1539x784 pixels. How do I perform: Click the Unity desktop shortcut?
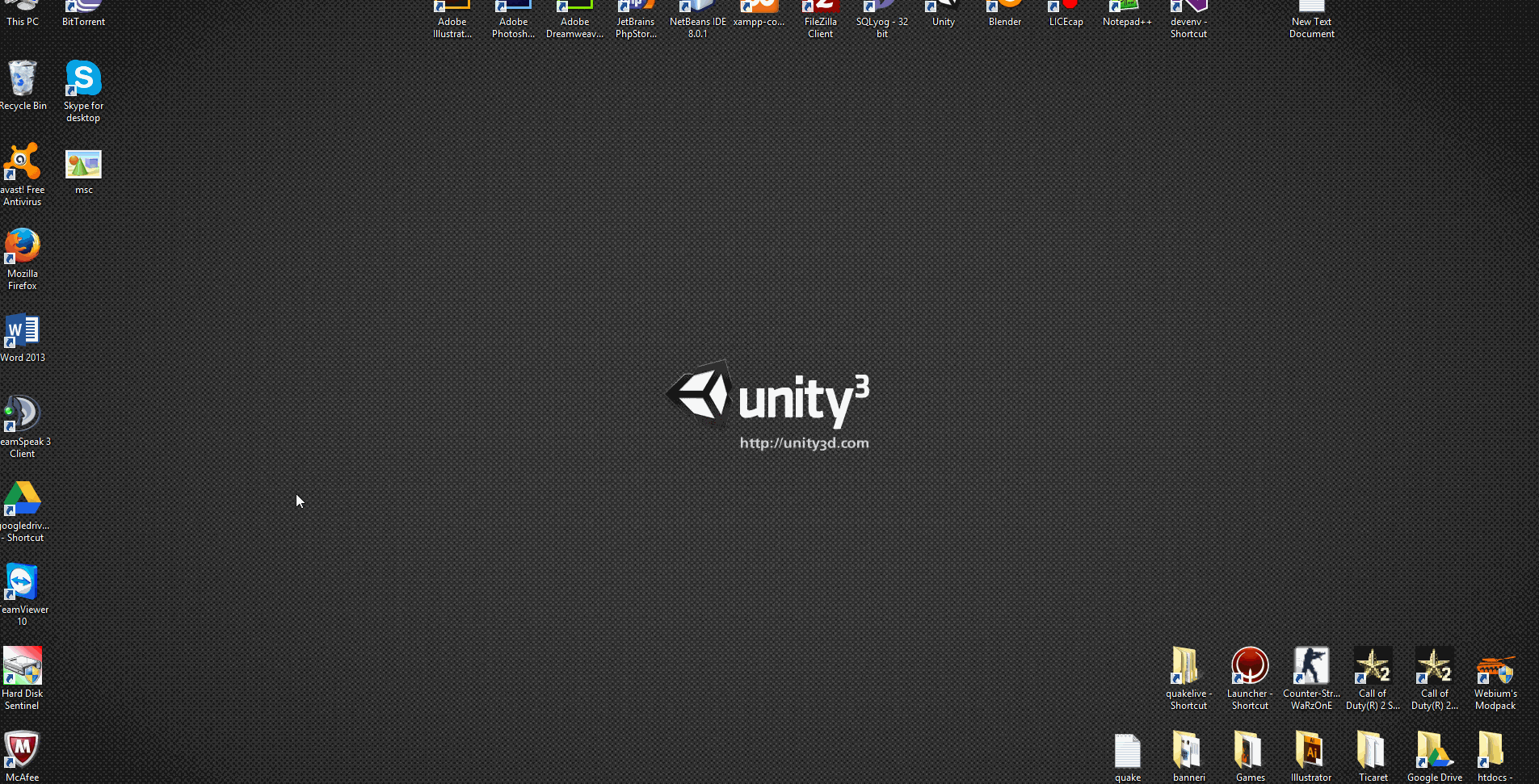(x=944, y=14)
